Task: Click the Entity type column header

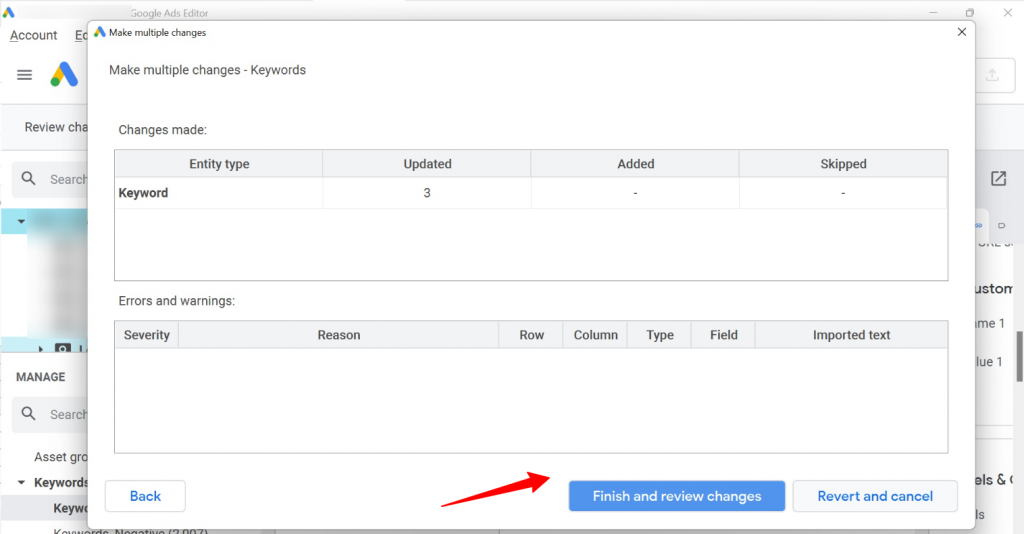Action: tap(219, 164)
